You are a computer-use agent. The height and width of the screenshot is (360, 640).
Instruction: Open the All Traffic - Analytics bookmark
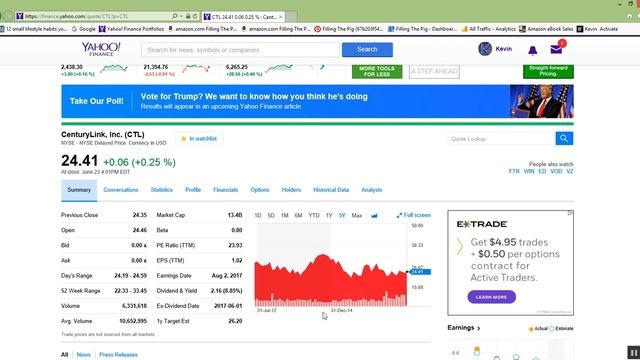(489, 29)
